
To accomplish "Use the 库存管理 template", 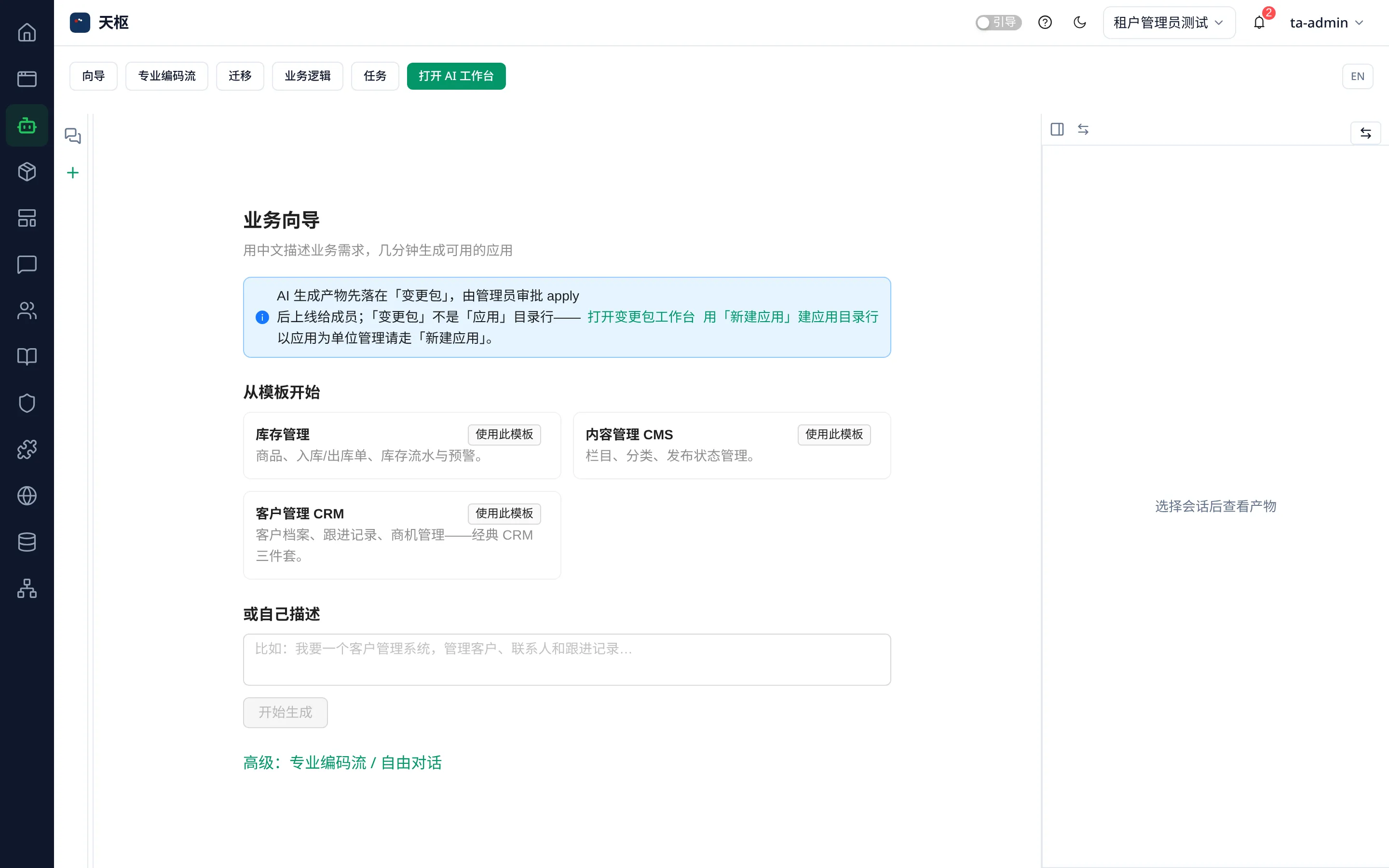I will pos(504,434).
